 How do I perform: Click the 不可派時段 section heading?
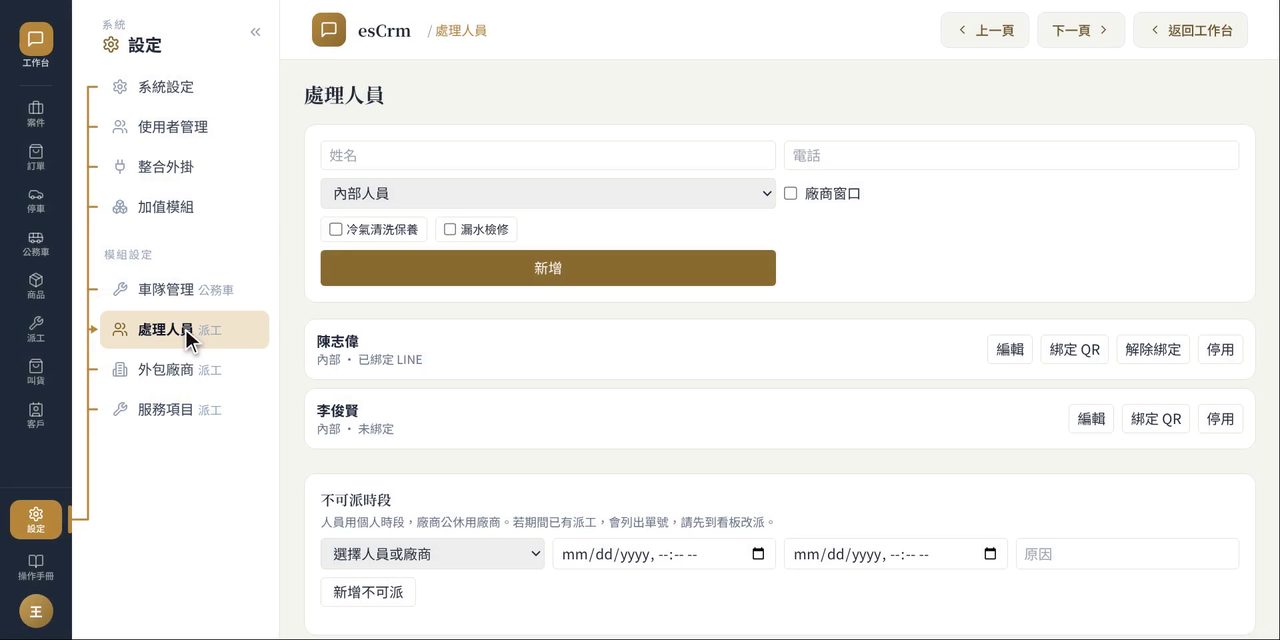coord(356,500)
